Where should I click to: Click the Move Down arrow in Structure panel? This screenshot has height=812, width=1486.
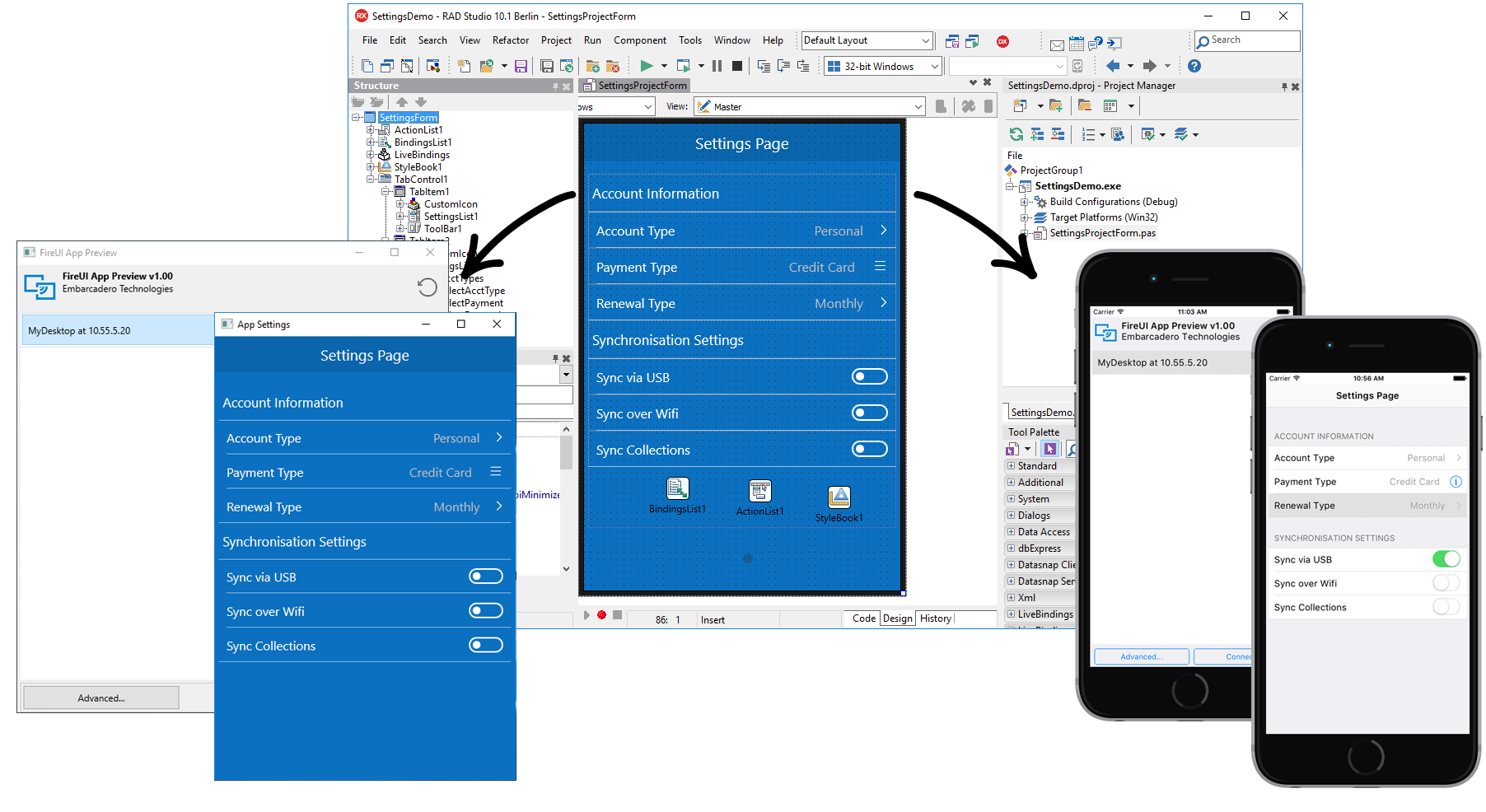tap(421, 102)
